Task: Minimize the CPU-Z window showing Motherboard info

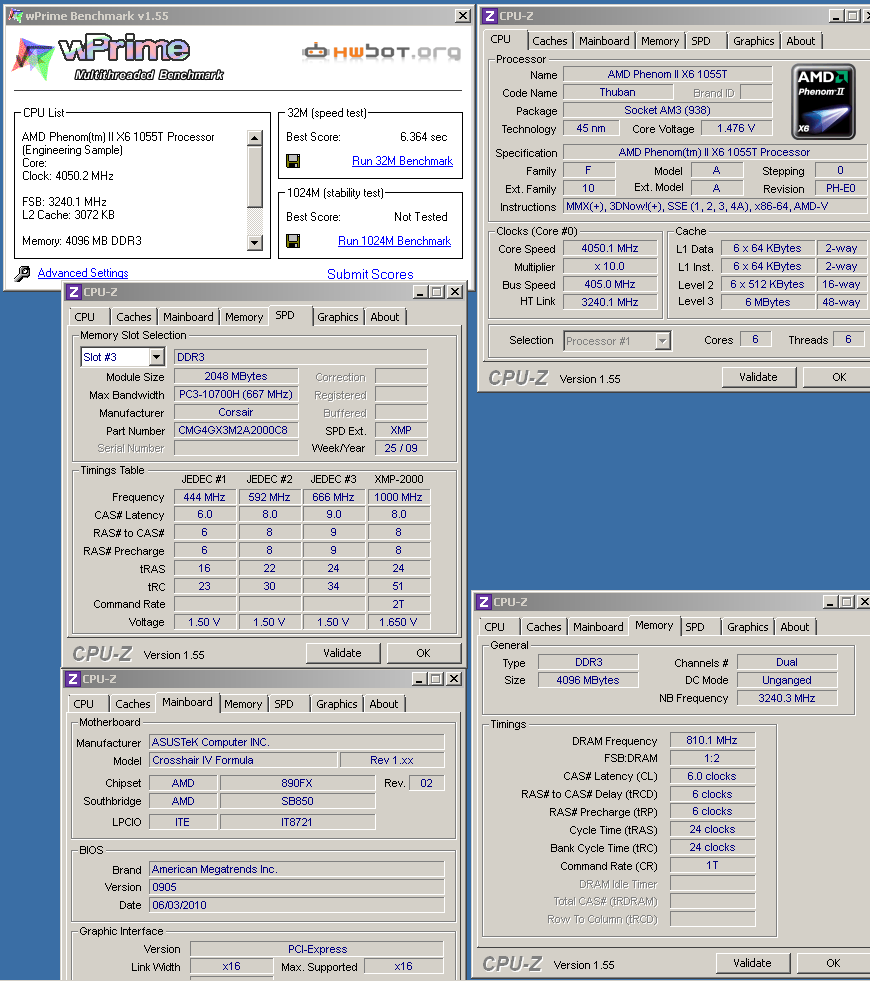Action: click(419, 679)
